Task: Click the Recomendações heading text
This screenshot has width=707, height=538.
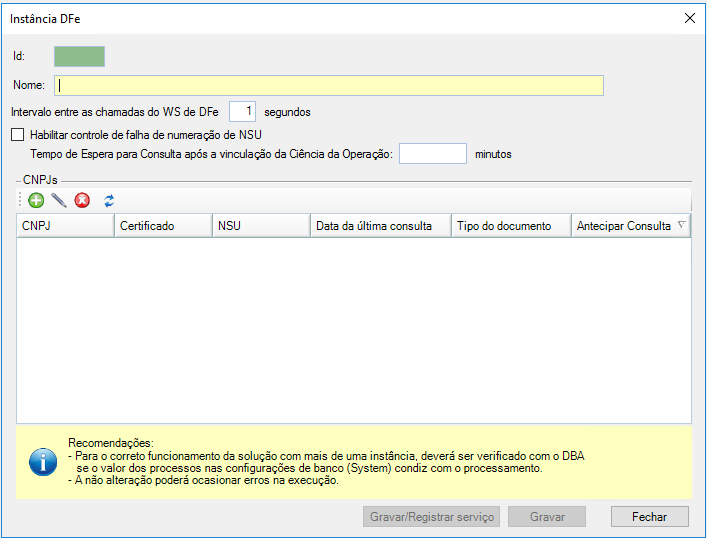Action: coord(111,443)
